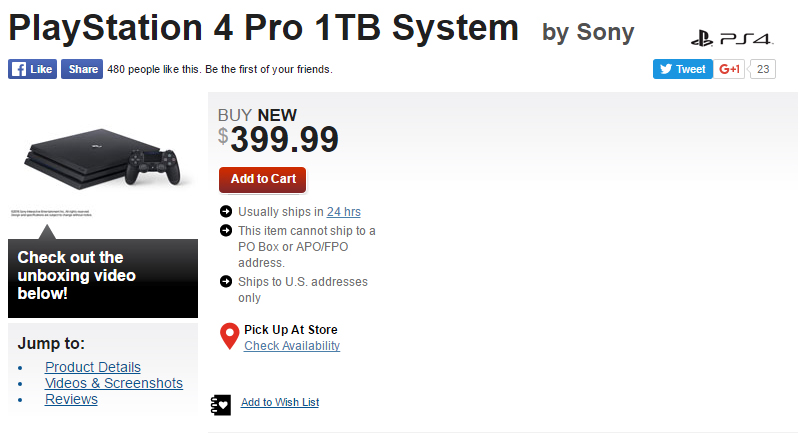Open the 24 hrs shipping link
803x433 pixels.
pyautogui.click(x=343, y=212)
